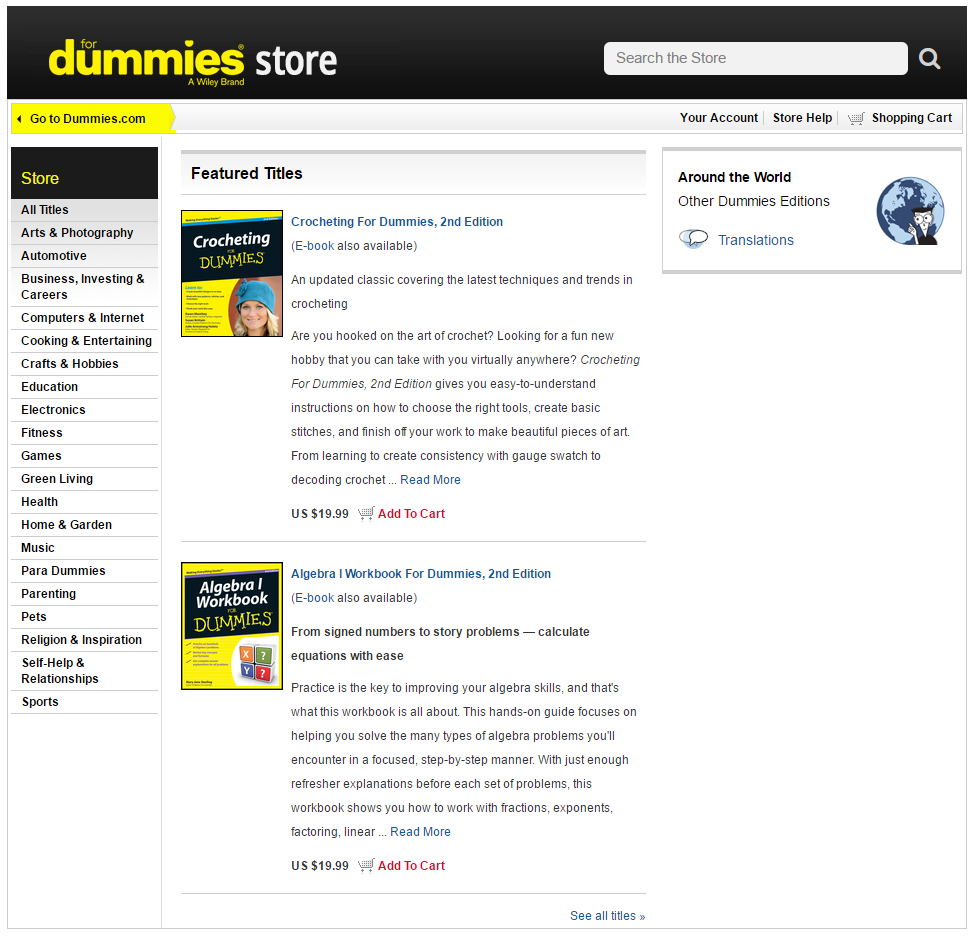Viewport: 975px width, 941px height.
Task: Click E-book link under Crocheting For Dummies
Action: 315,246
